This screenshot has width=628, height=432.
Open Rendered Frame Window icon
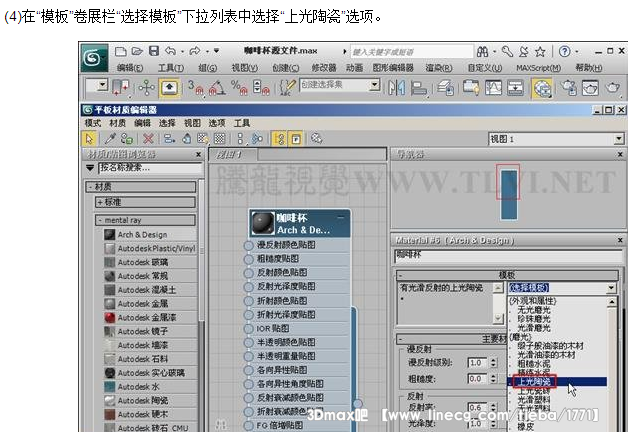tap(590, 88)
